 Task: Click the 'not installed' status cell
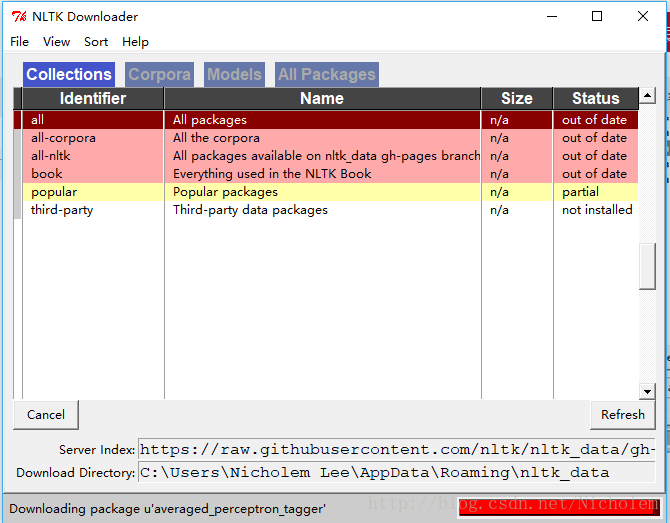(597, 210)
